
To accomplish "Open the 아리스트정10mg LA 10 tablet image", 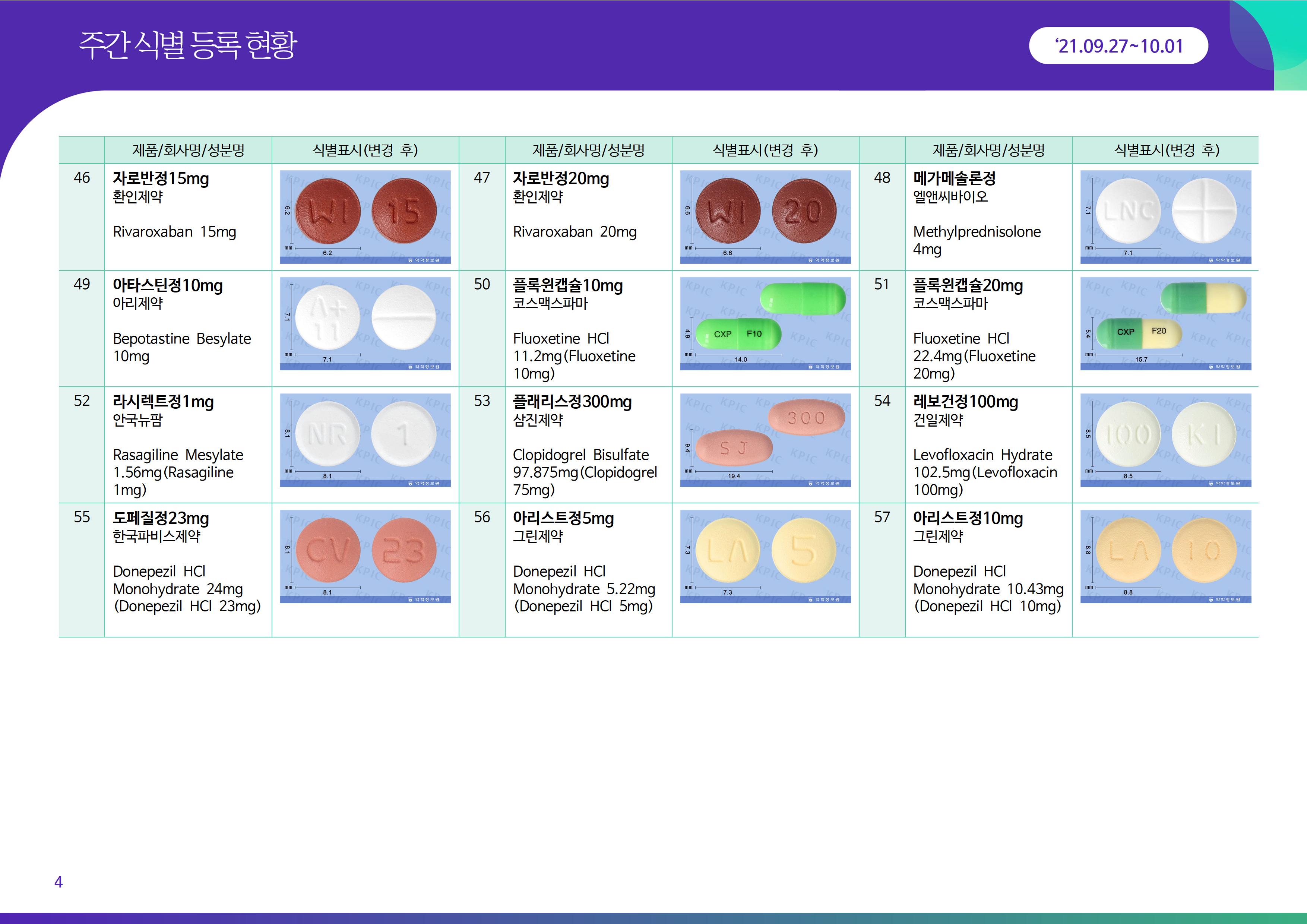I will 1165,556.
